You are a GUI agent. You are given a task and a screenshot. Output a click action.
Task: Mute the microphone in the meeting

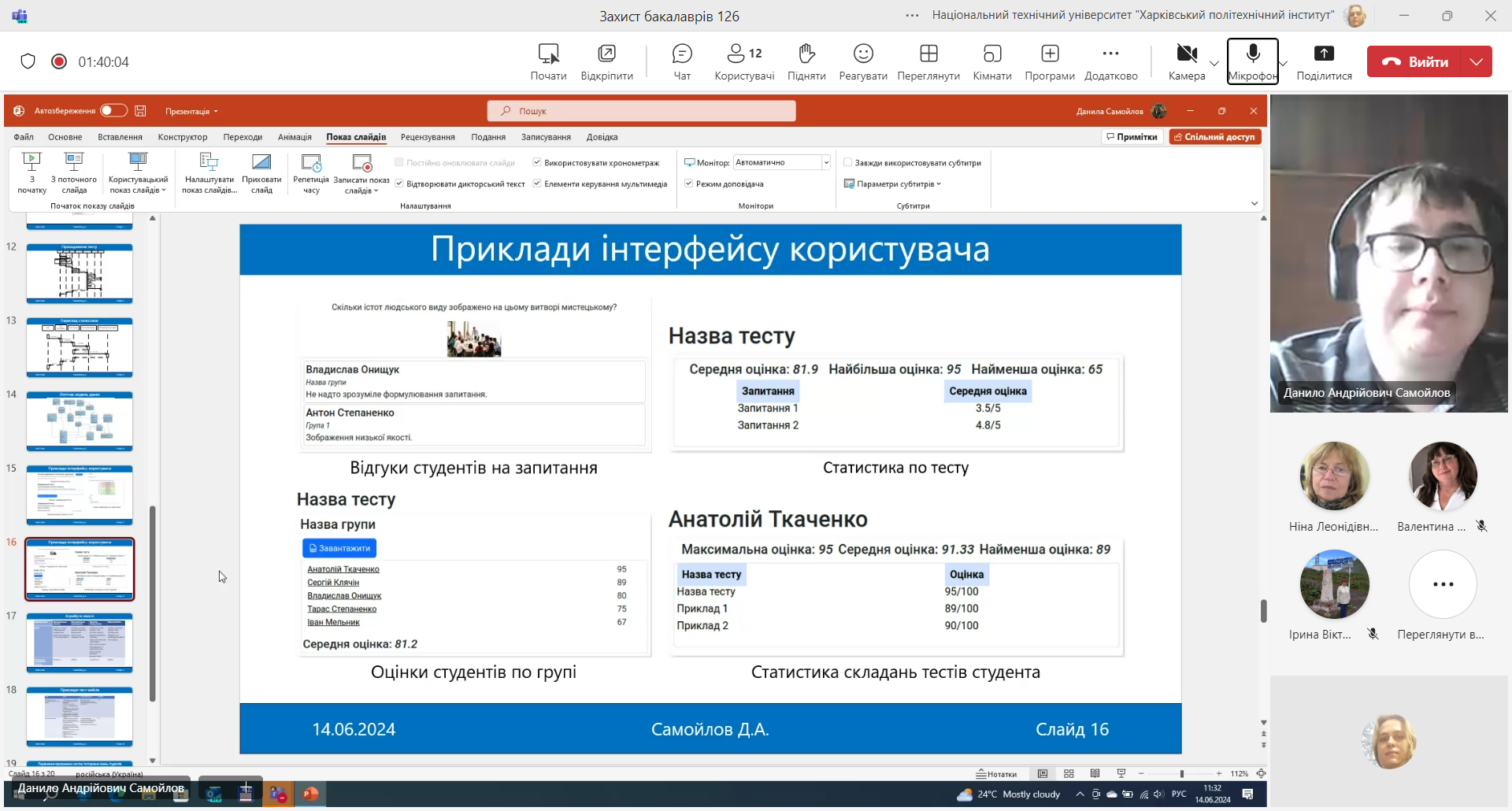1252,61
